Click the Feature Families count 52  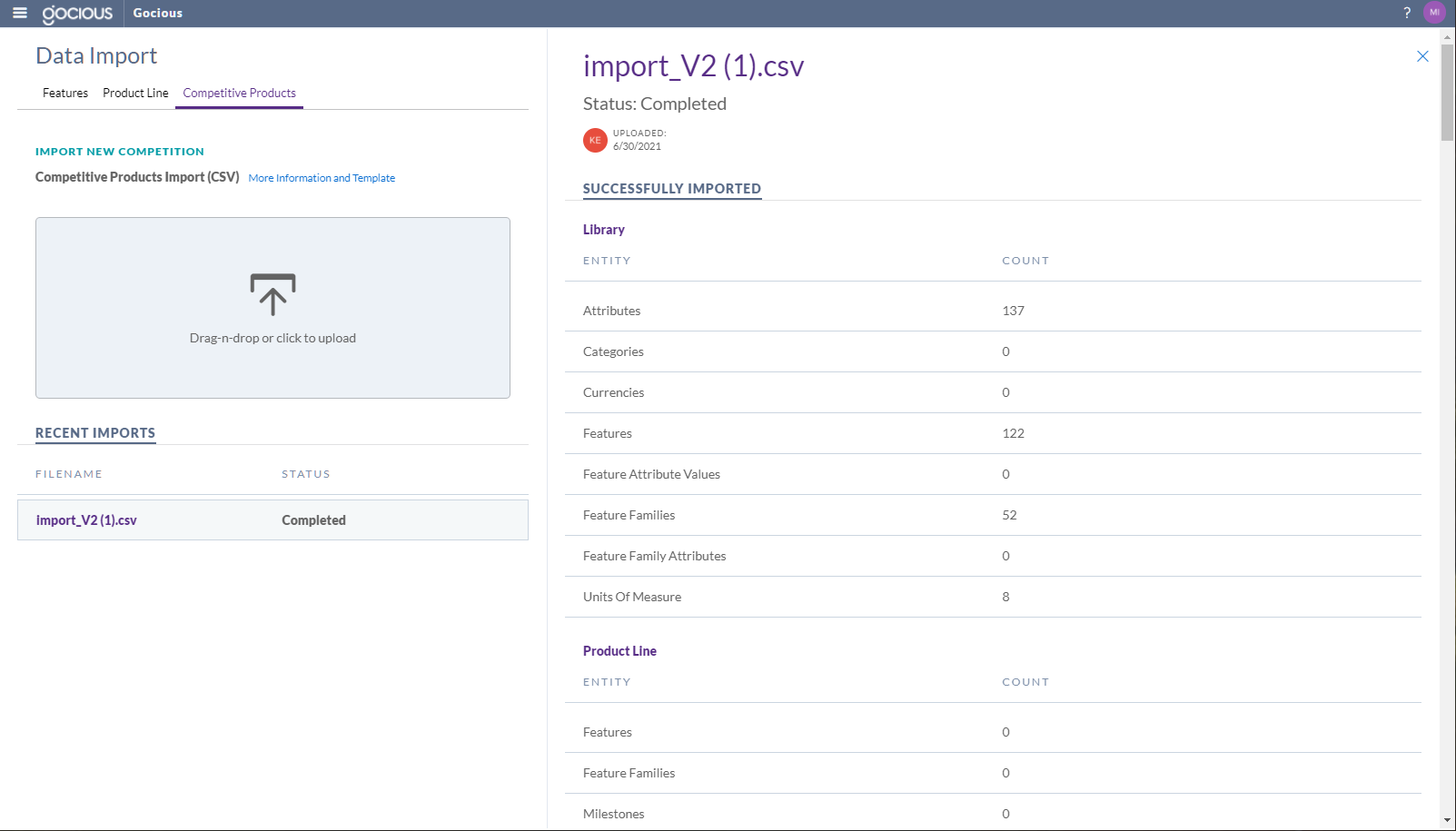coord(1009,515)
